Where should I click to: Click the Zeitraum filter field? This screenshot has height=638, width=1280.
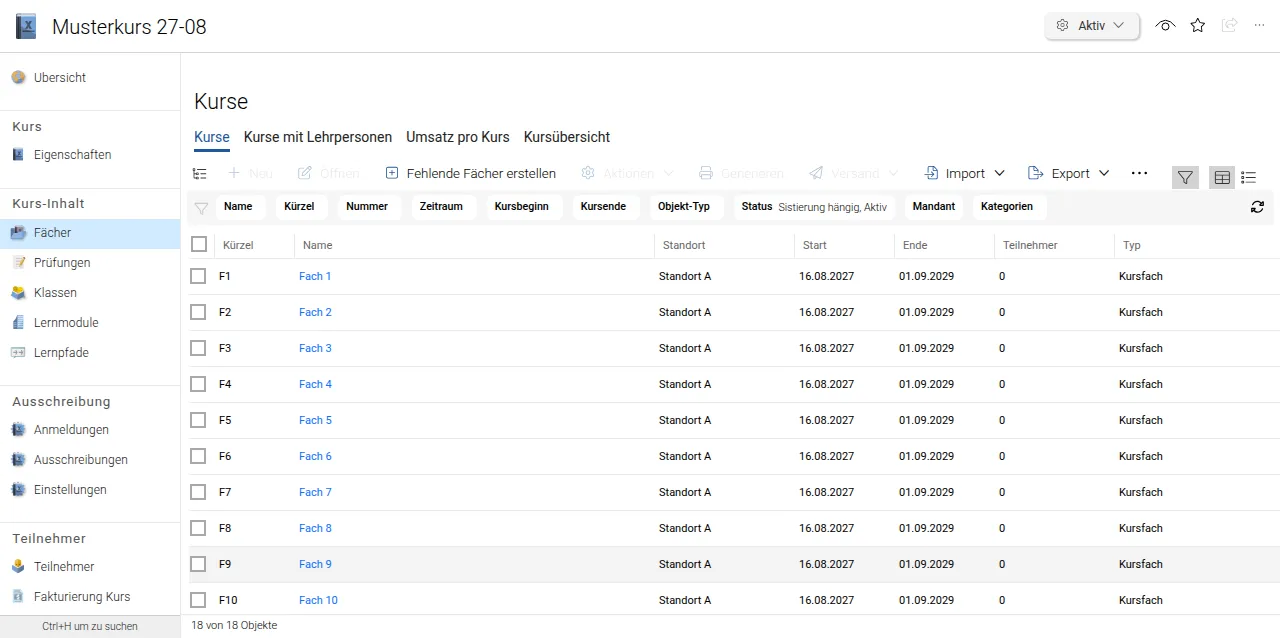tap(441, 207)
